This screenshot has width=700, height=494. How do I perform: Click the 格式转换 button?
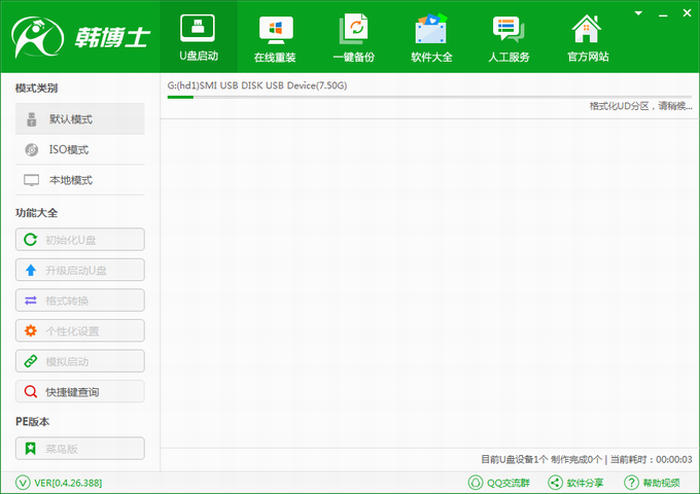(80, 301)
